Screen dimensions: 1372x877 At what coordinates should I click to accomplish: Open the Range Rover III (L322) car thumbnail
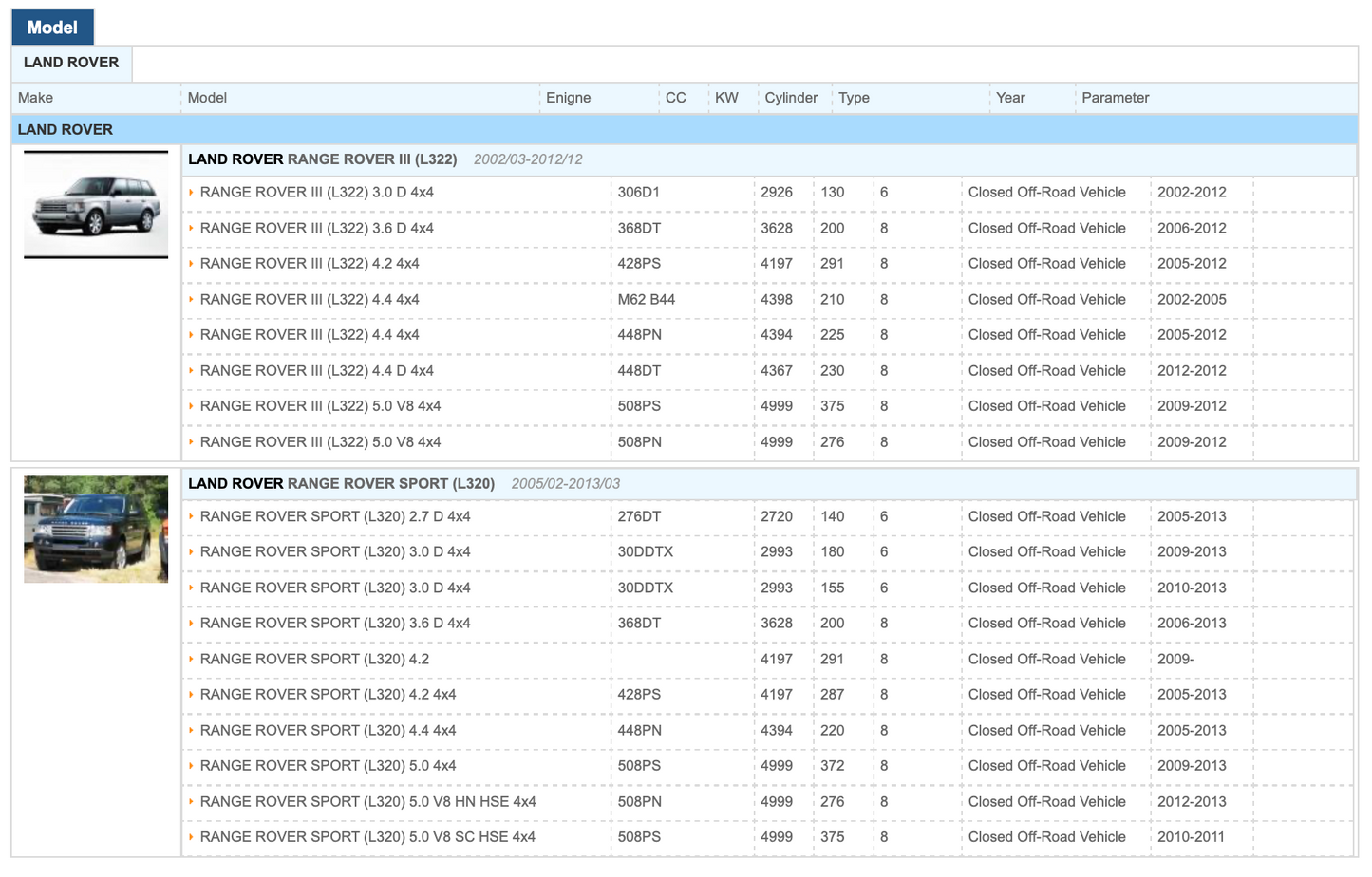(x=96, y=205)
